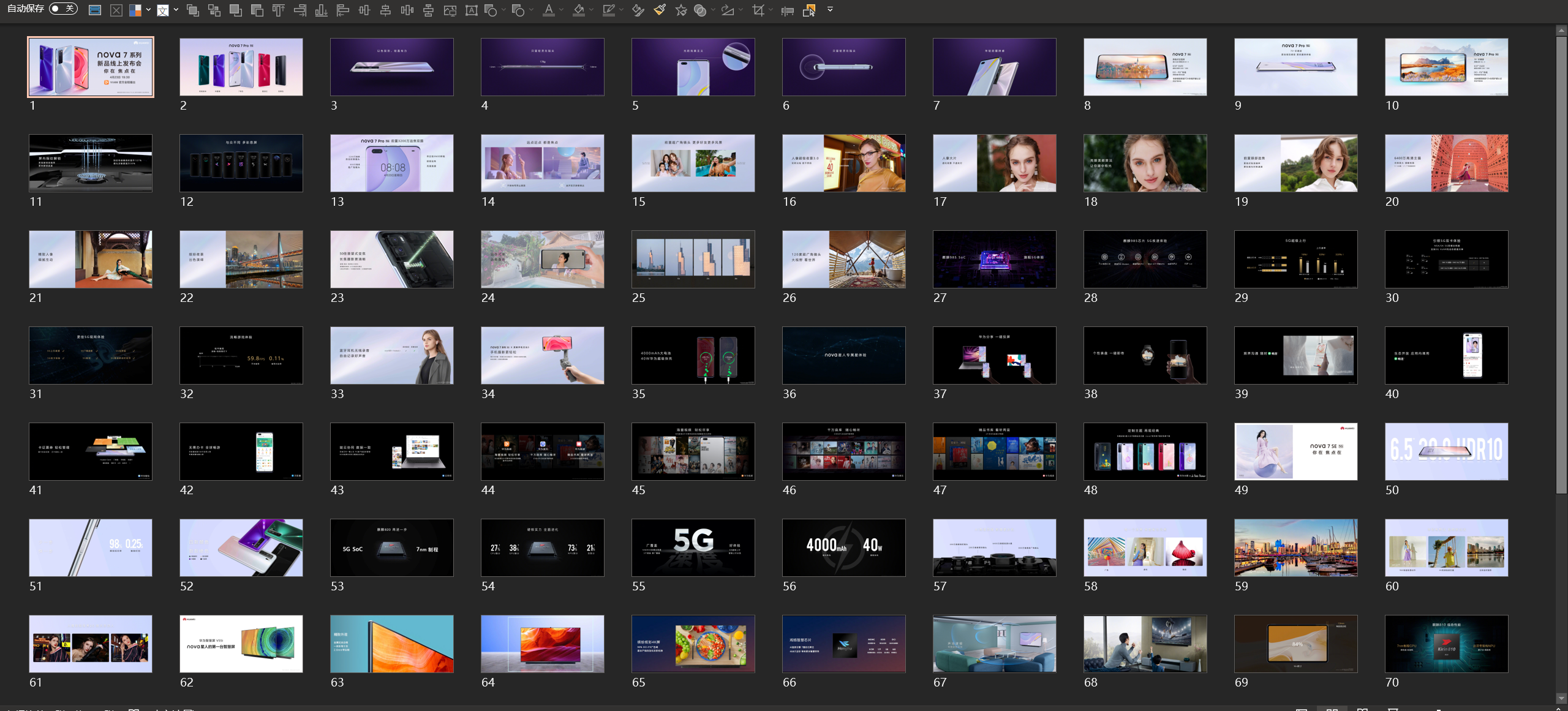
Task: Select slide 53 5G SoC 7nm thumbnail
Action: coord(392,547)
